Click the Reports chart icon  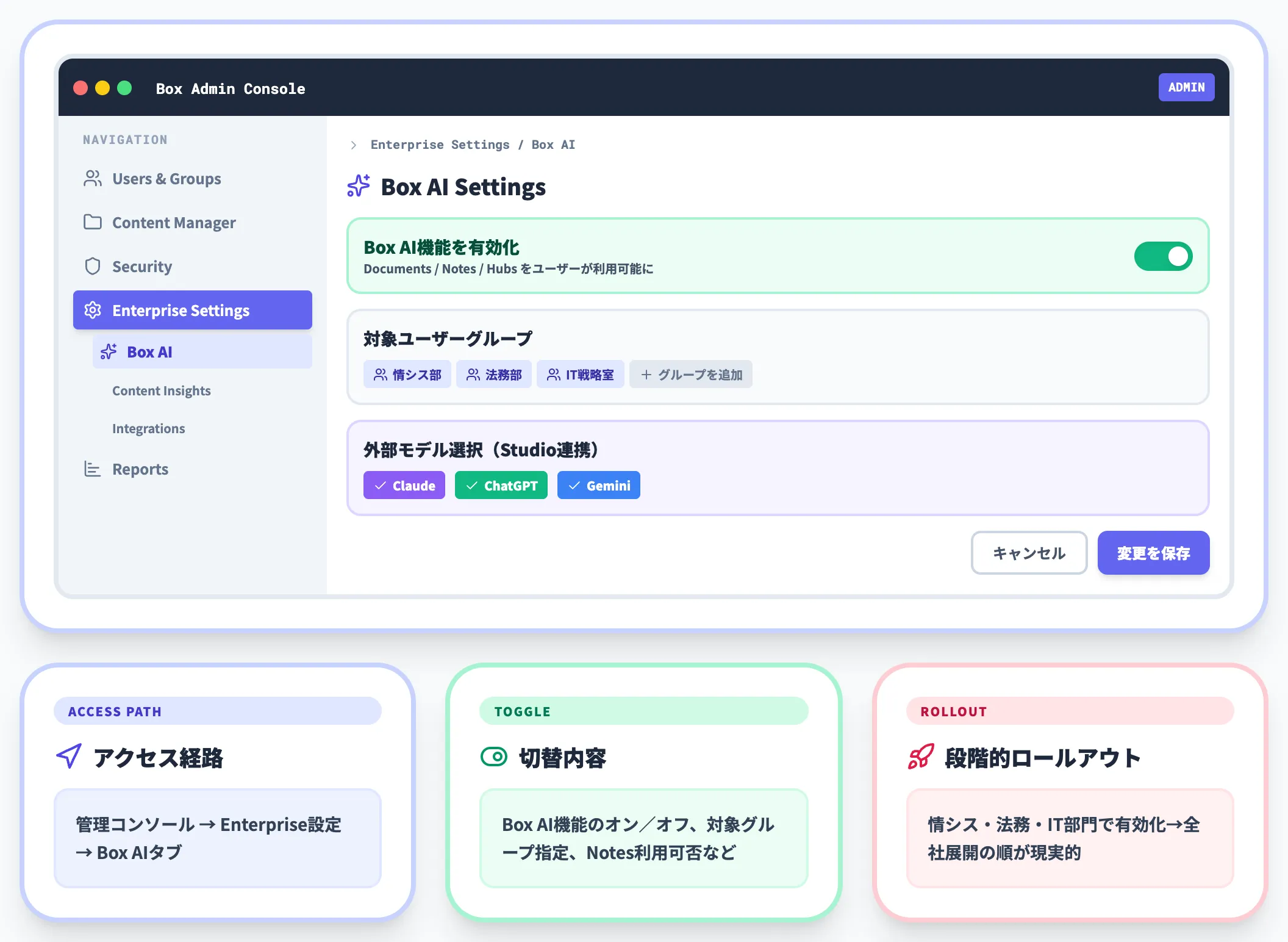pos(93,469)
